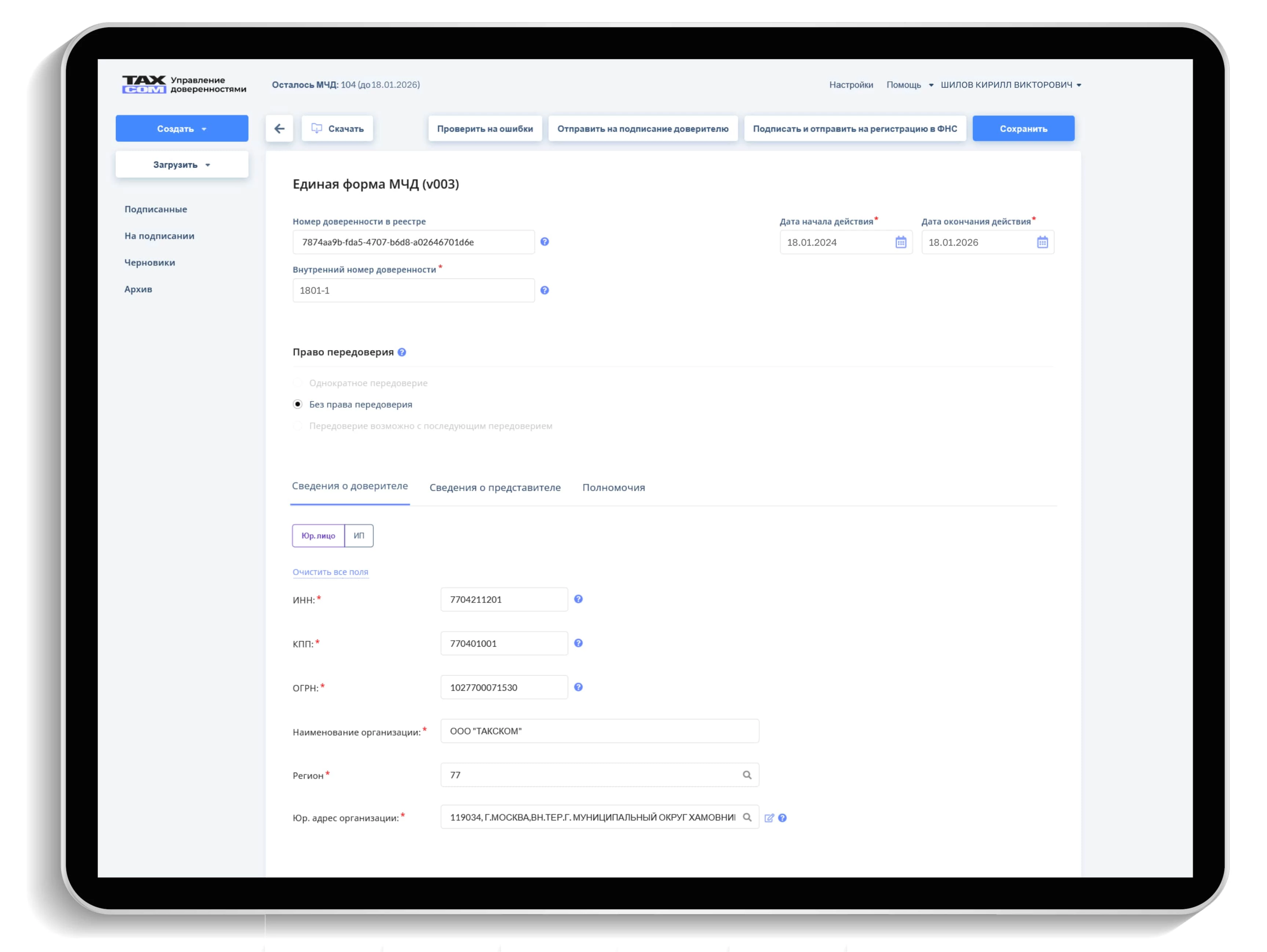Click the Осталось МЧД counter text
The height and width of the screenshot is (952, 1267).
coord(345,85)
